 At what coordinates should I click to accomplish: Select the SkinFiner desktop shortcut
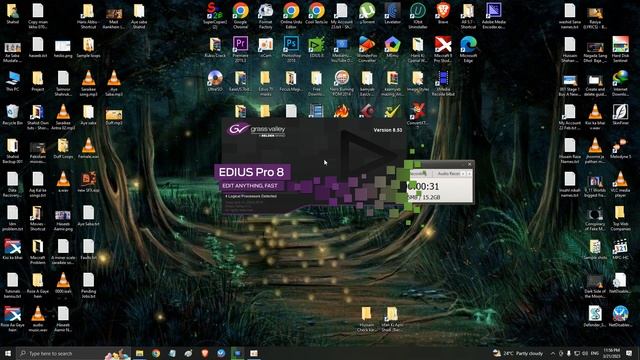pyautogui.click(x=620, y=115)
